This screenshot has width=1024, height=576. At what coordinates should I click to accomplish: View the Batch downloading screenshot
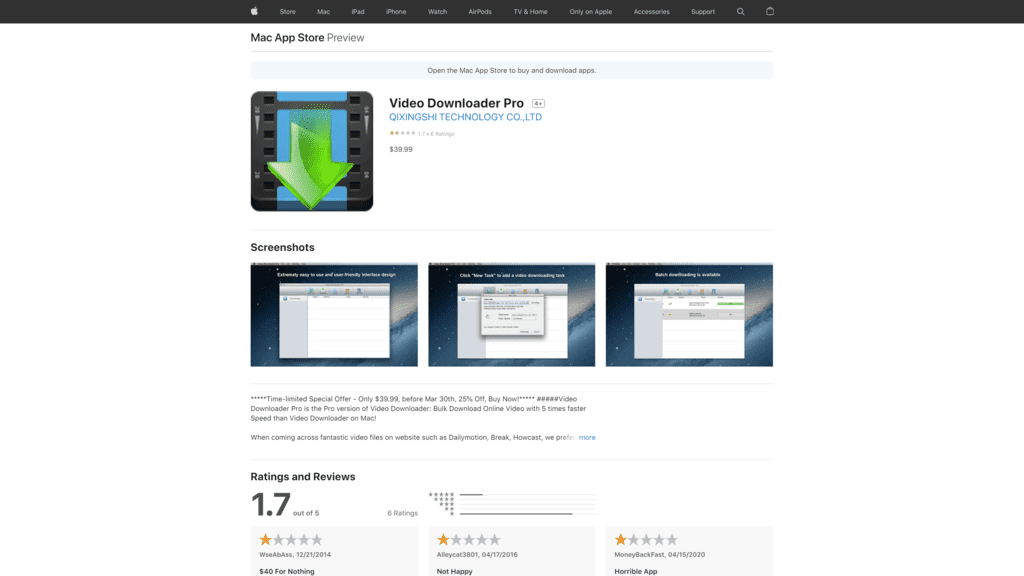[x=689, y=315]
